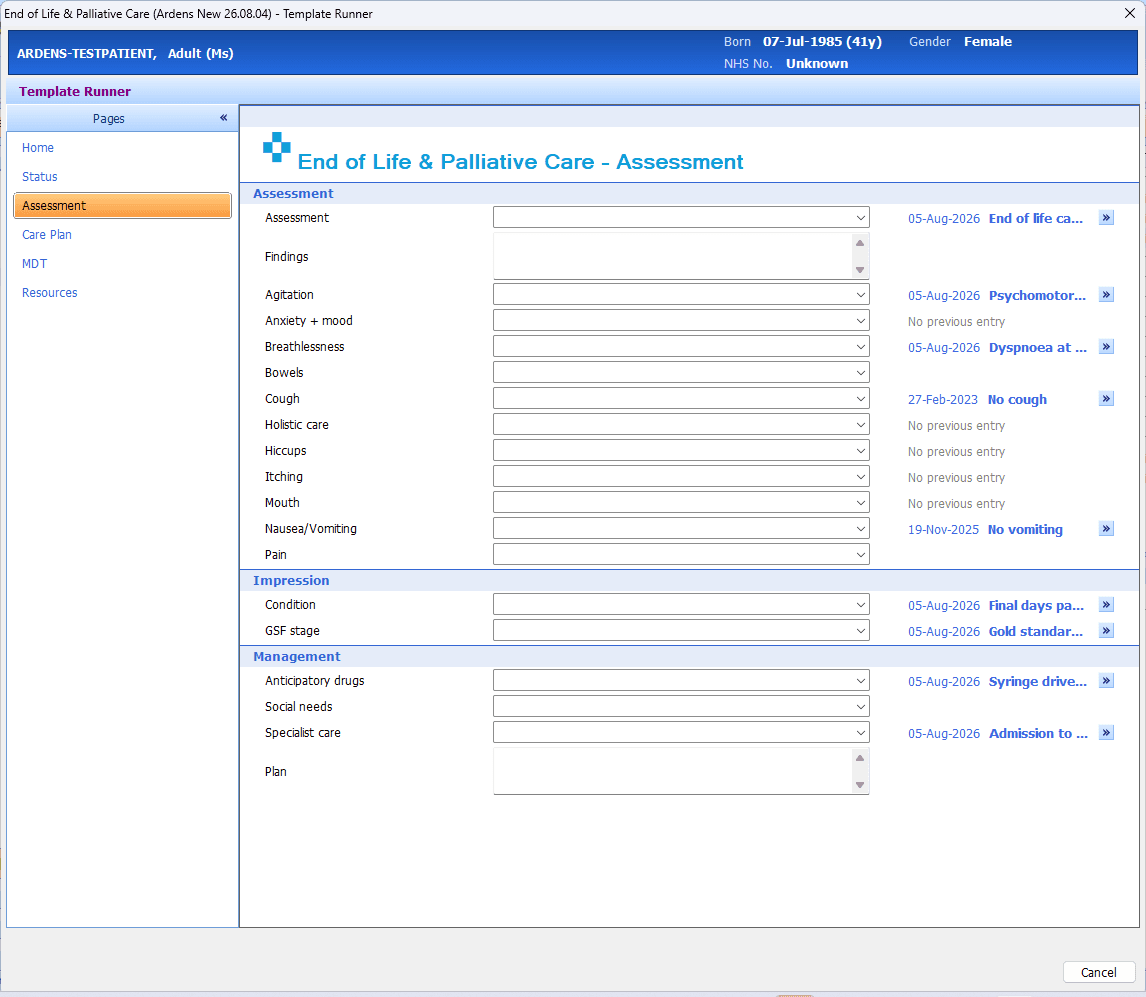Click the 19-Nov-2025 date next to Nausea/Vomiting
Screen dimensions: 1146x997
(x=944, y=530)
